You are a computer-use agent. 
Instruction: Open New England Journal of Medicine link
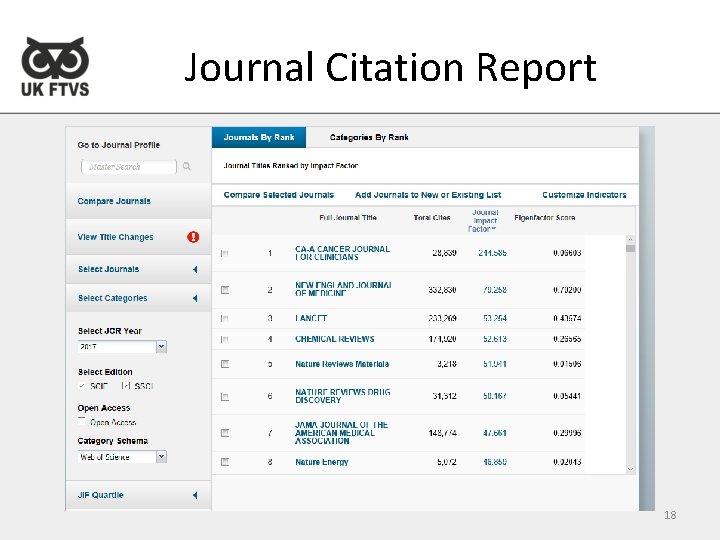coord(343,289)
